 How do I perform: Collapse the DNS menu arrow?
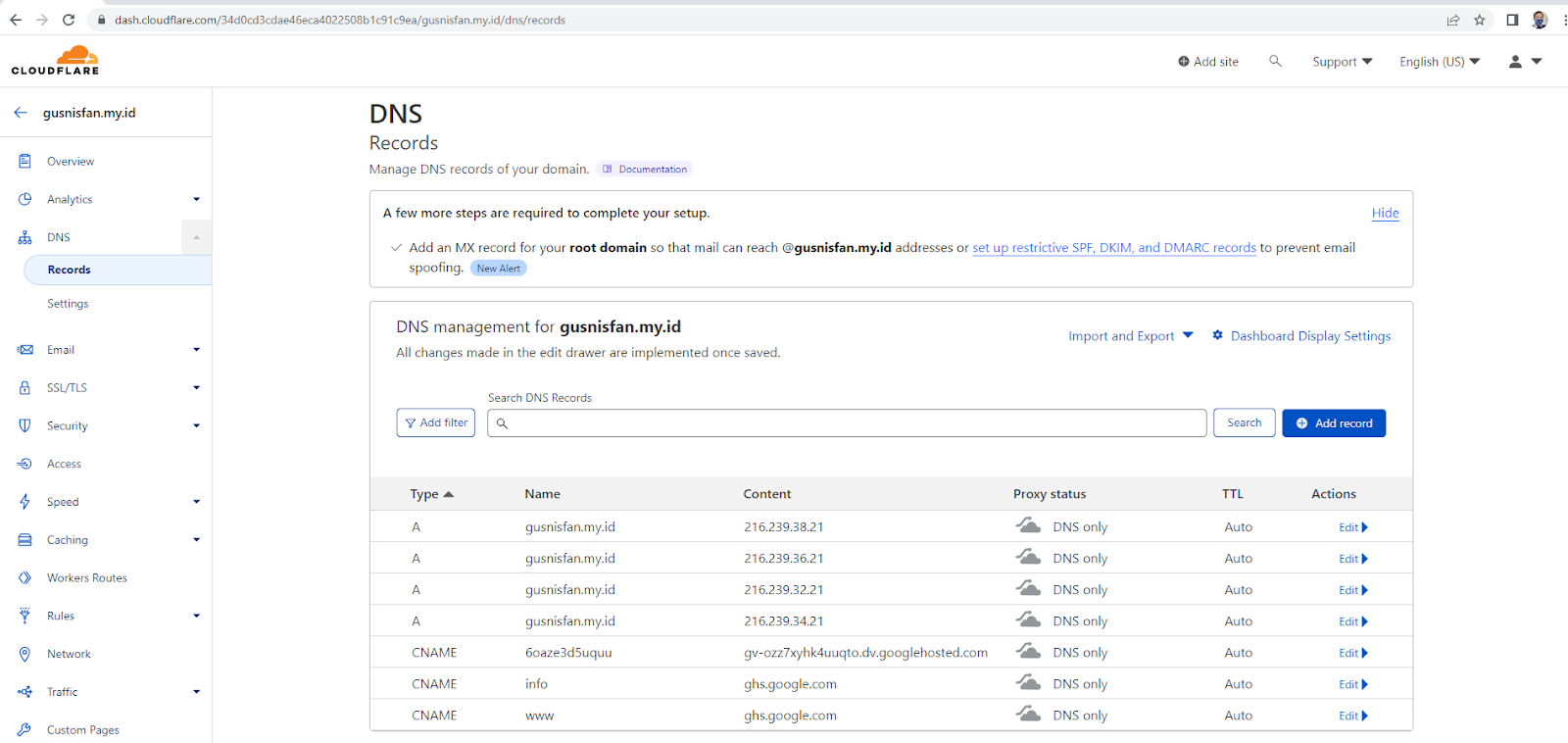196,237
